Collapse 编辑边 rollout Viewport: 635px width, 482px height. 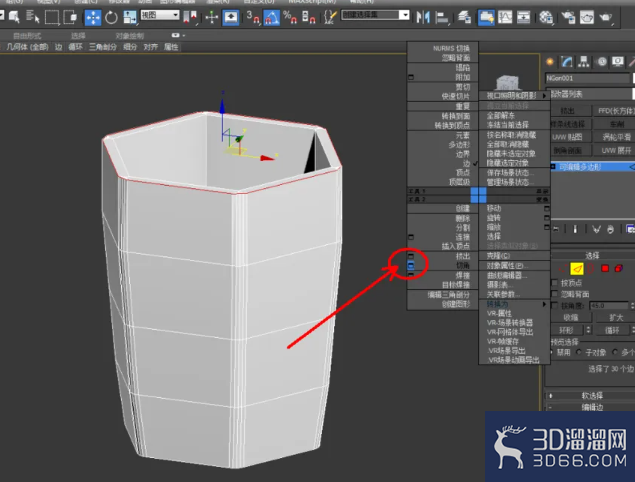[x=590, y=407]
